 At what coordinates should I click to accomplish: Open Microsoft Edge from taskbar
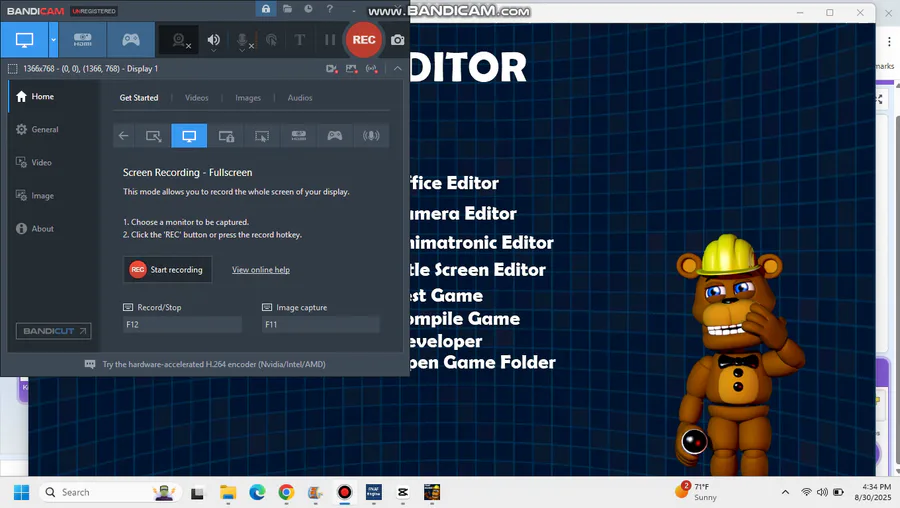(257, 493)
